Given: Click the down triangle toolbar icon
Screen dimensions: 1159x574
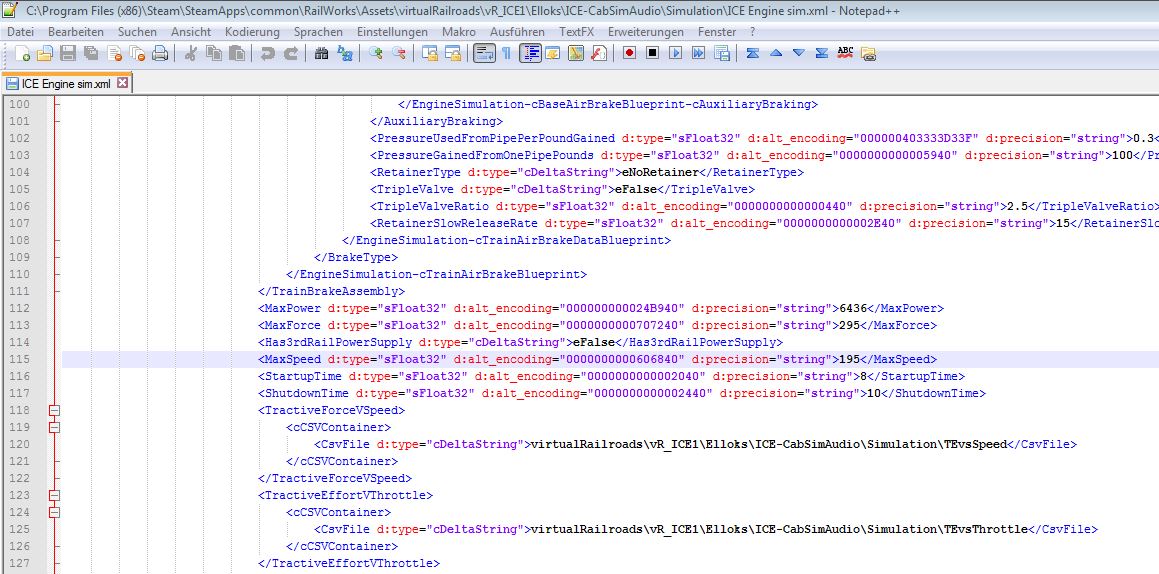Looking at the screenshot, I should (x=798, y=53).
